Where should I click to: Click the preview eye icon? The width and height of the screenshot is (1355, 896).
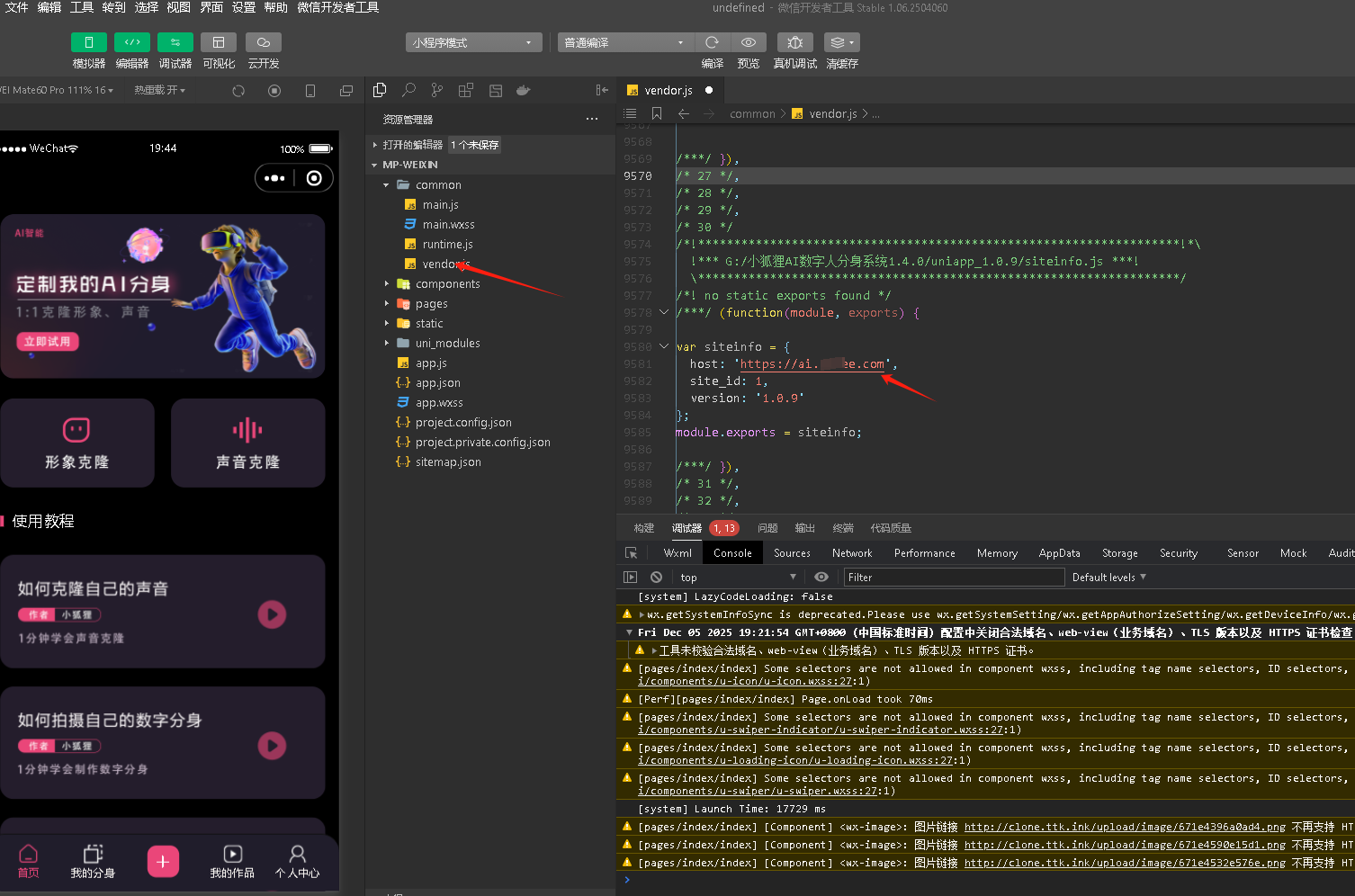748,42
